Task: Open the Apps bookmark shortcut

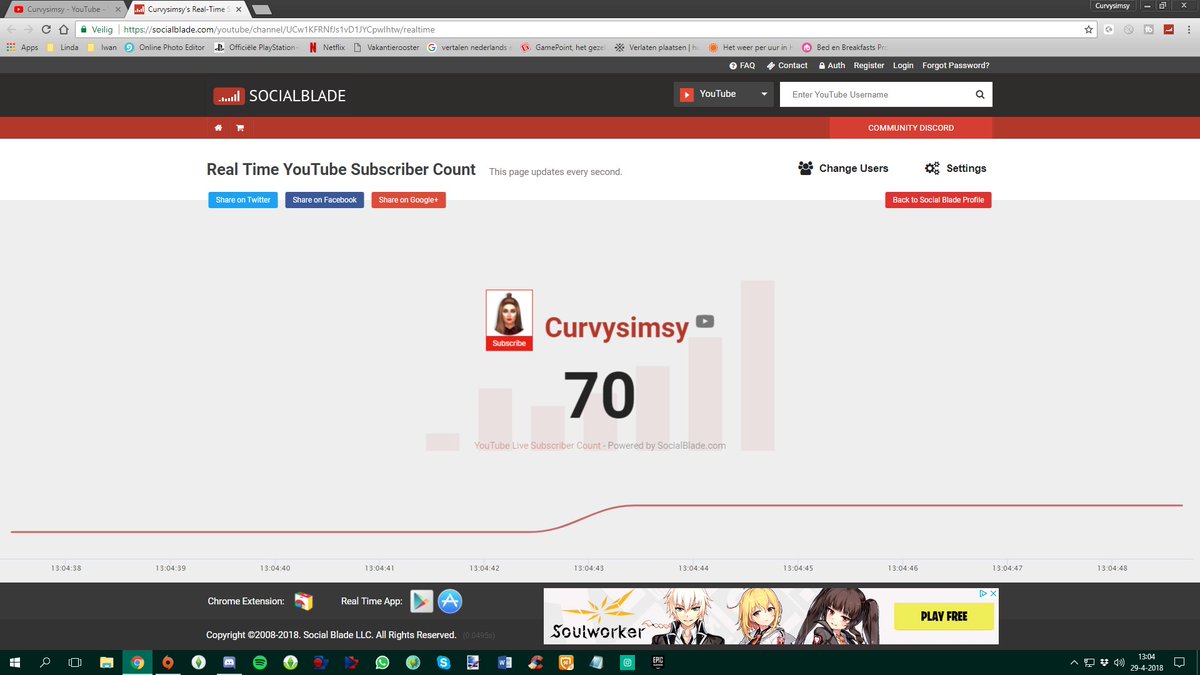Action: pyautogui.click(x=22, y=47)
